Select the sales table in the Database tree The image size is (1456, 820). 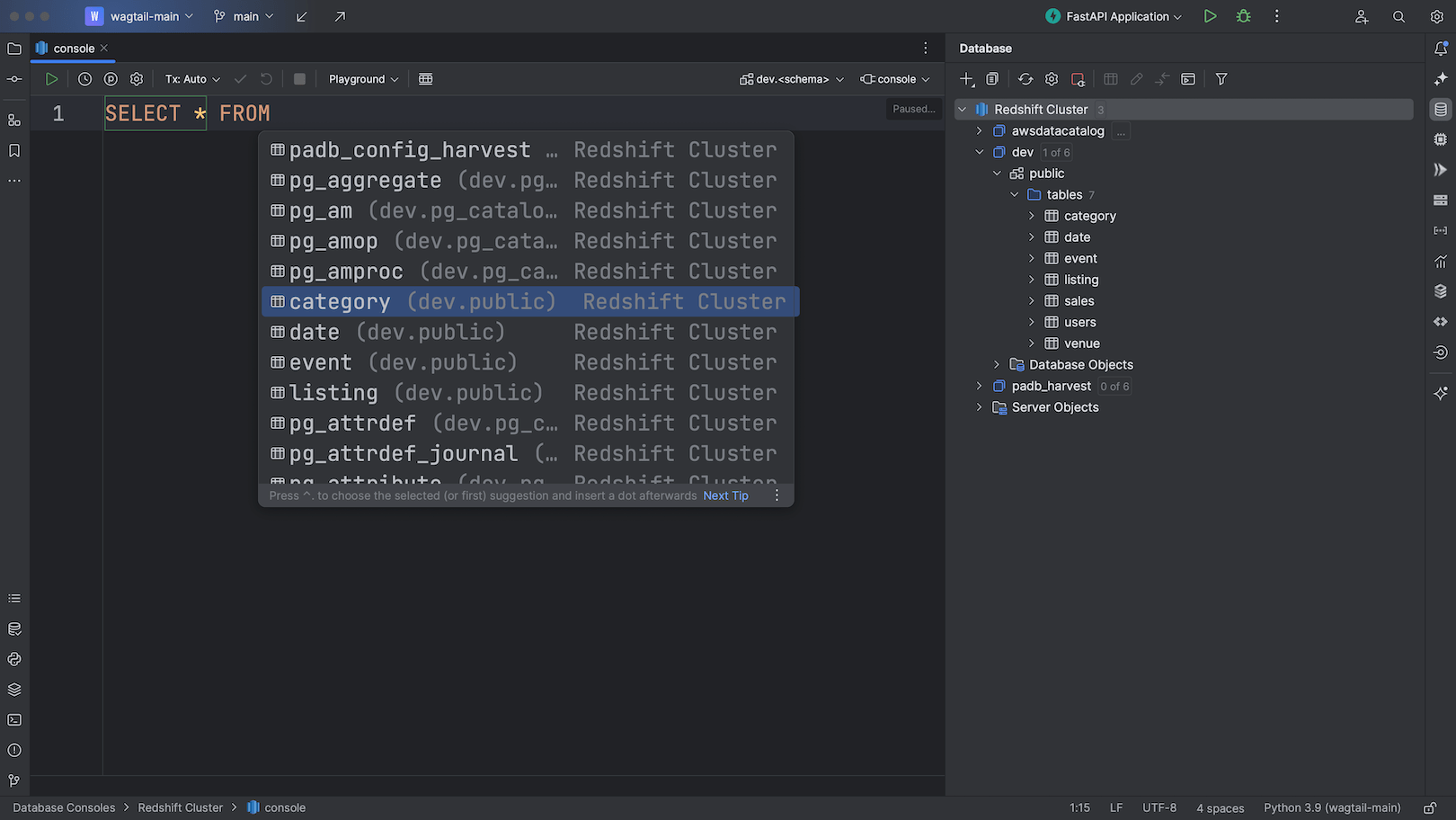(x=1078, y=300)
